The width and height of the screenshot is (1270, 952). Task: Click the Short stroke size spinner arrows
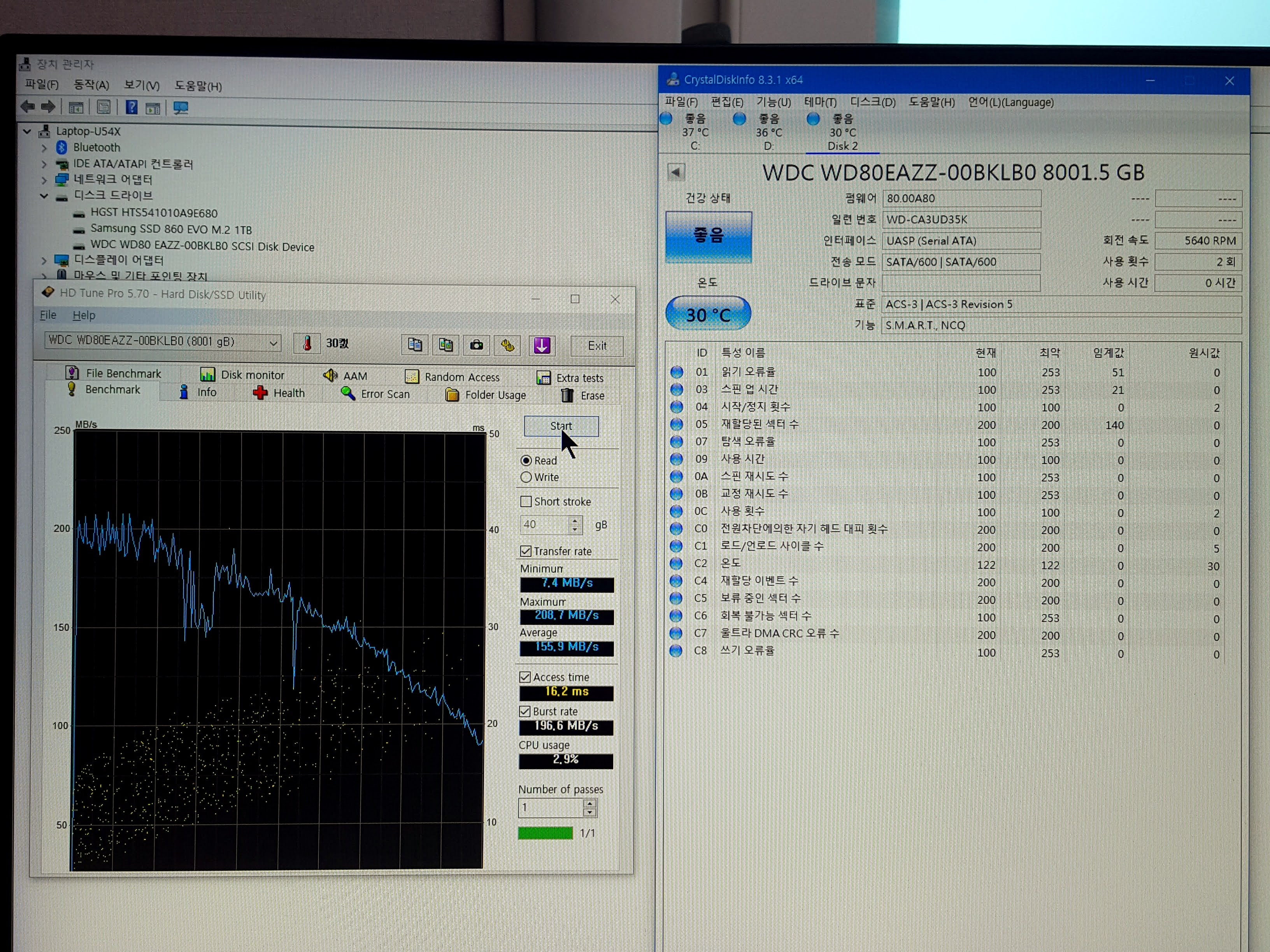click(575, 524)
